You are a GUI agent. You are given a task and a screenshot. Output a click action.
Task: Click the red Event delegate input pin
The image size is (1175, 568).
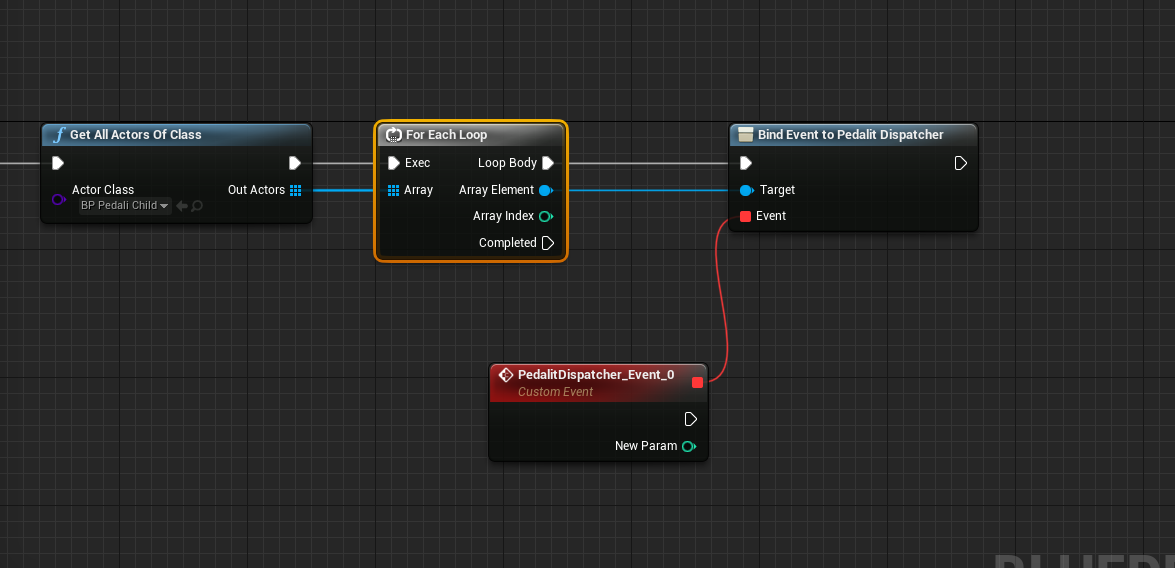pyautogui.click(x=746, y=217)
